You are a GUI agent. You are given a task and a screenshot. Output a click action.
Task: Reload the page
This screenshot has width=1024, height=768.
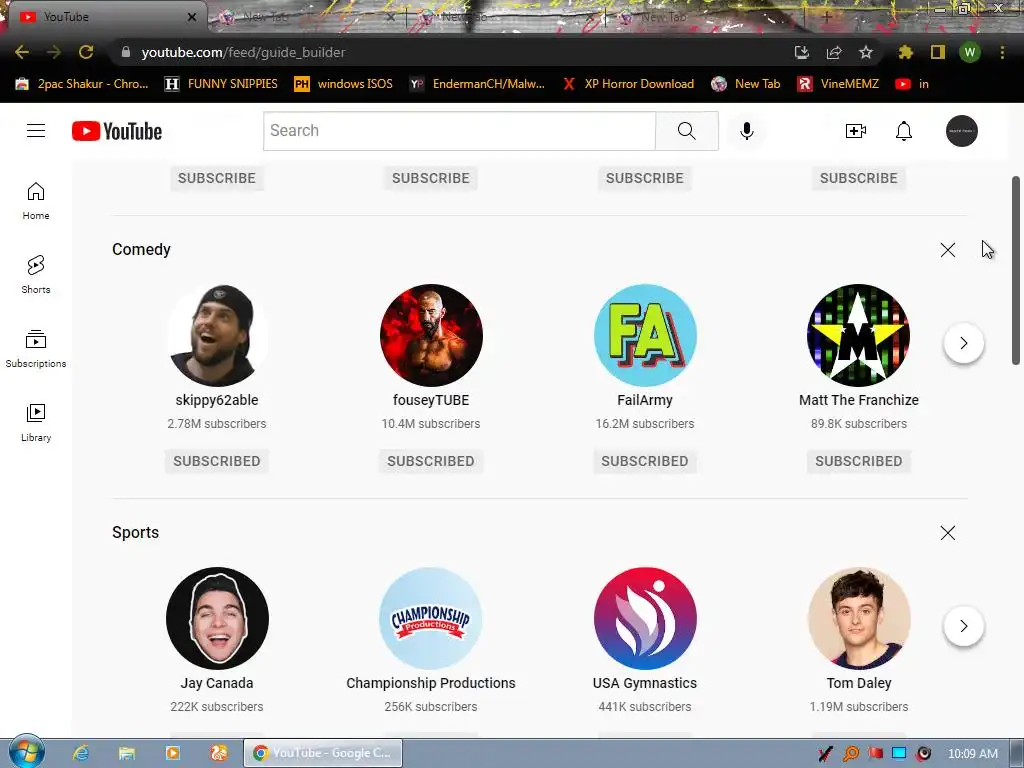point(86,52)
